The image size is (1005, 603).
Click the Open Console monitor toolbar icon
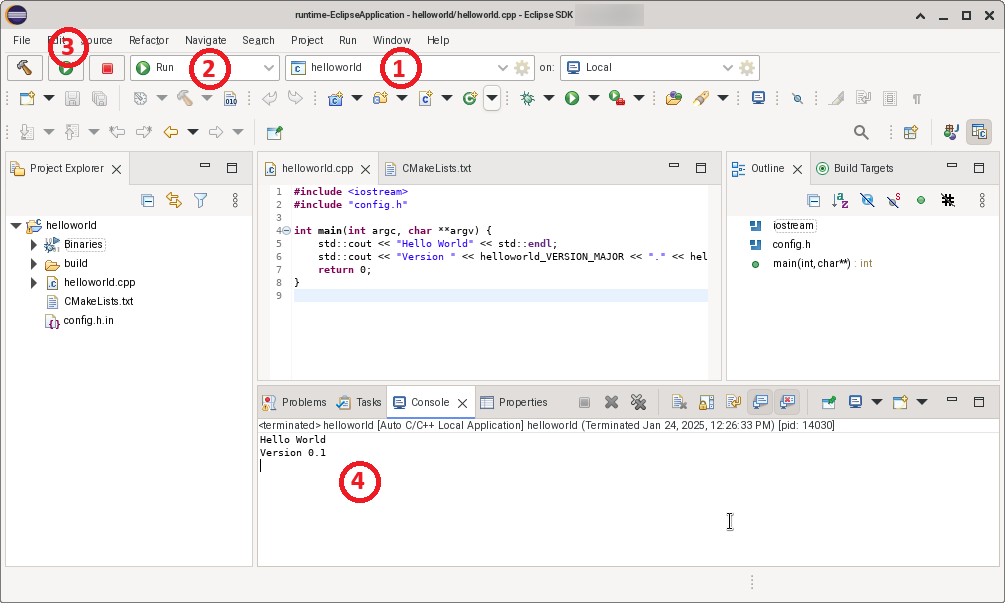(758, 98)
